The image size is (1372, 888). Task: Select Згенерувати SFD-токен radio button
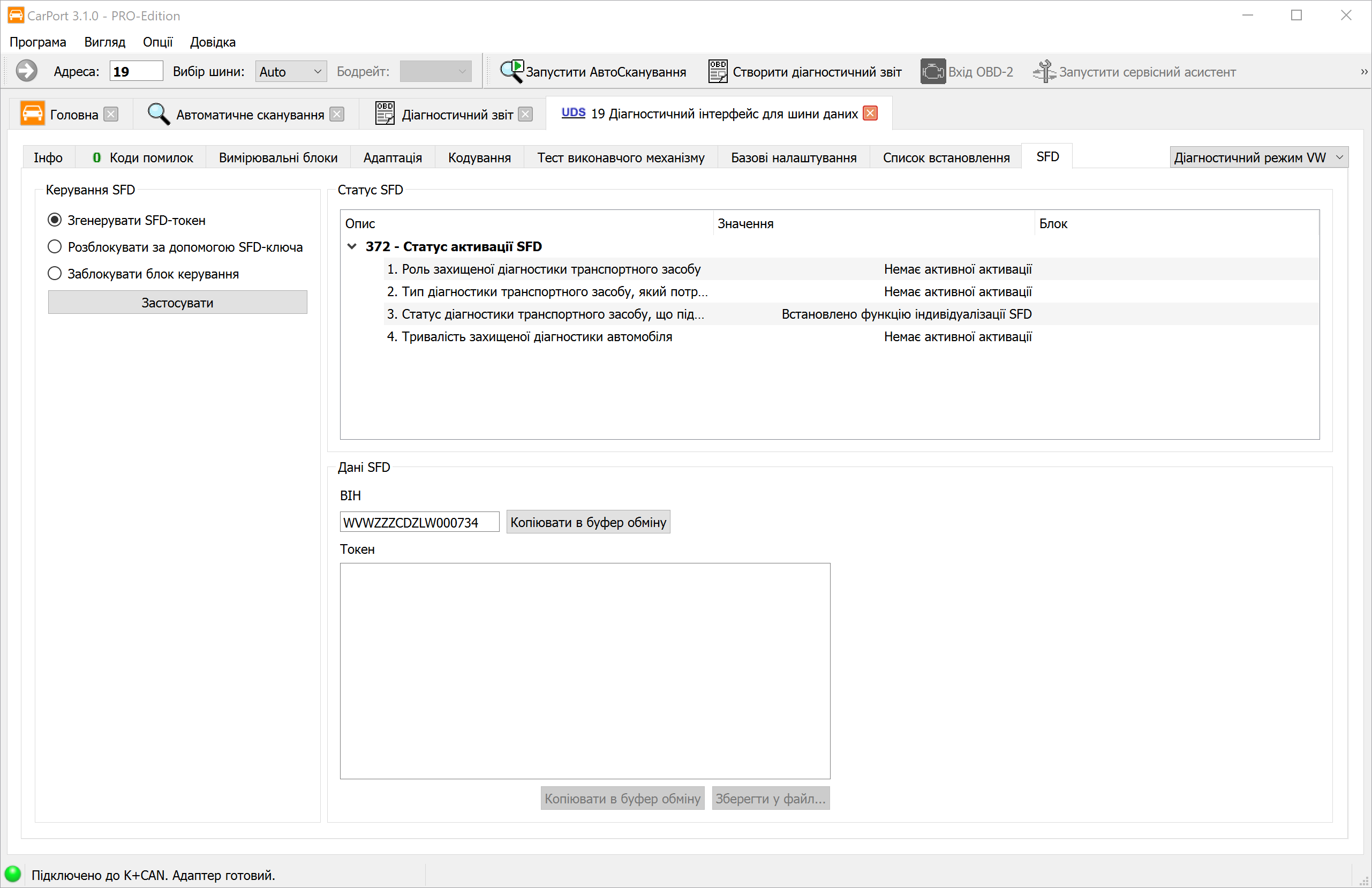pos(55,220)
